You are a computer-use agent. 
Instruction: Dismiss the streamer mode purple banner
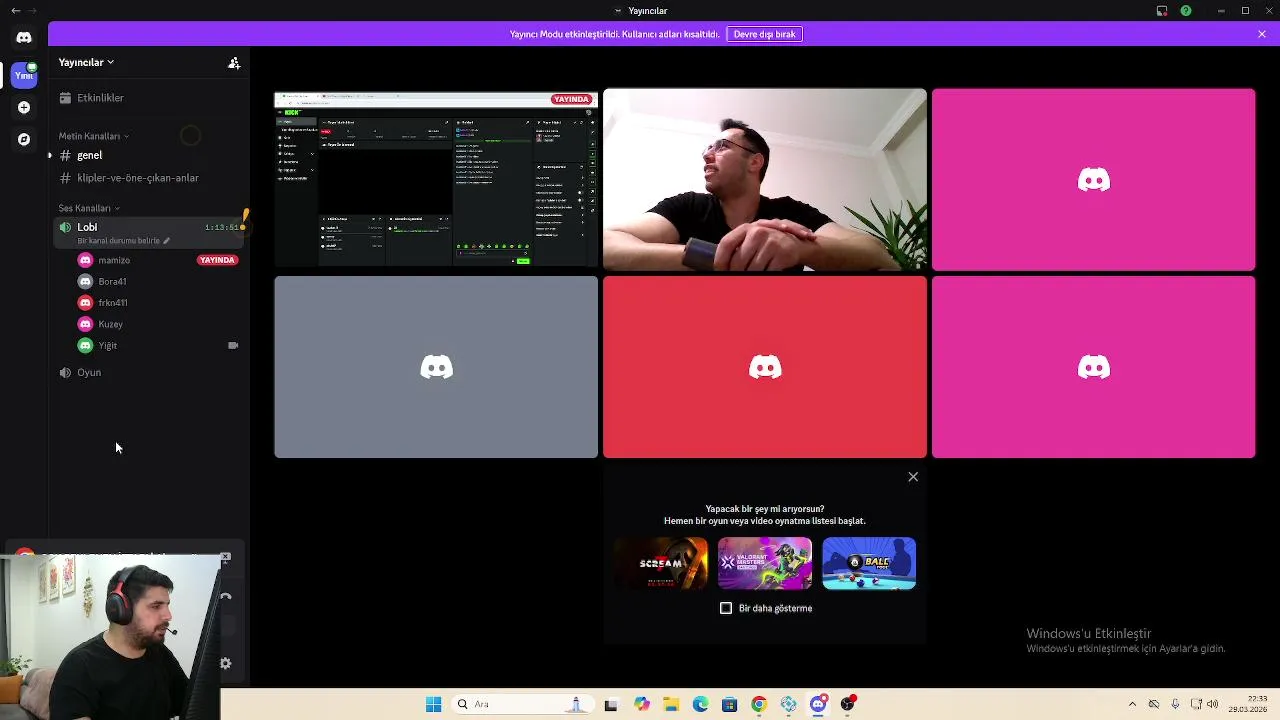1262,34
